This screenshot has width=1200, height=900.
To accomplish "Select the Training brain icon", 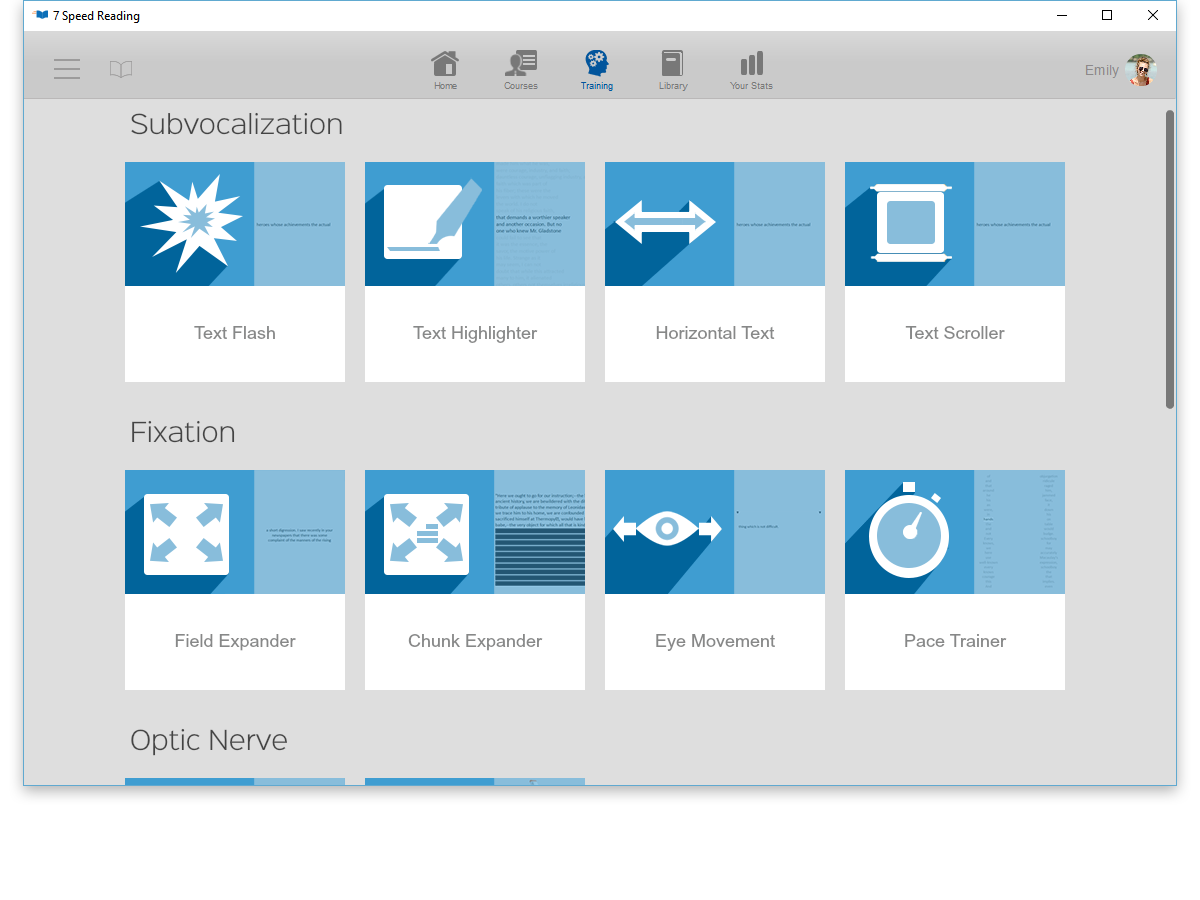I will (597, 63).
